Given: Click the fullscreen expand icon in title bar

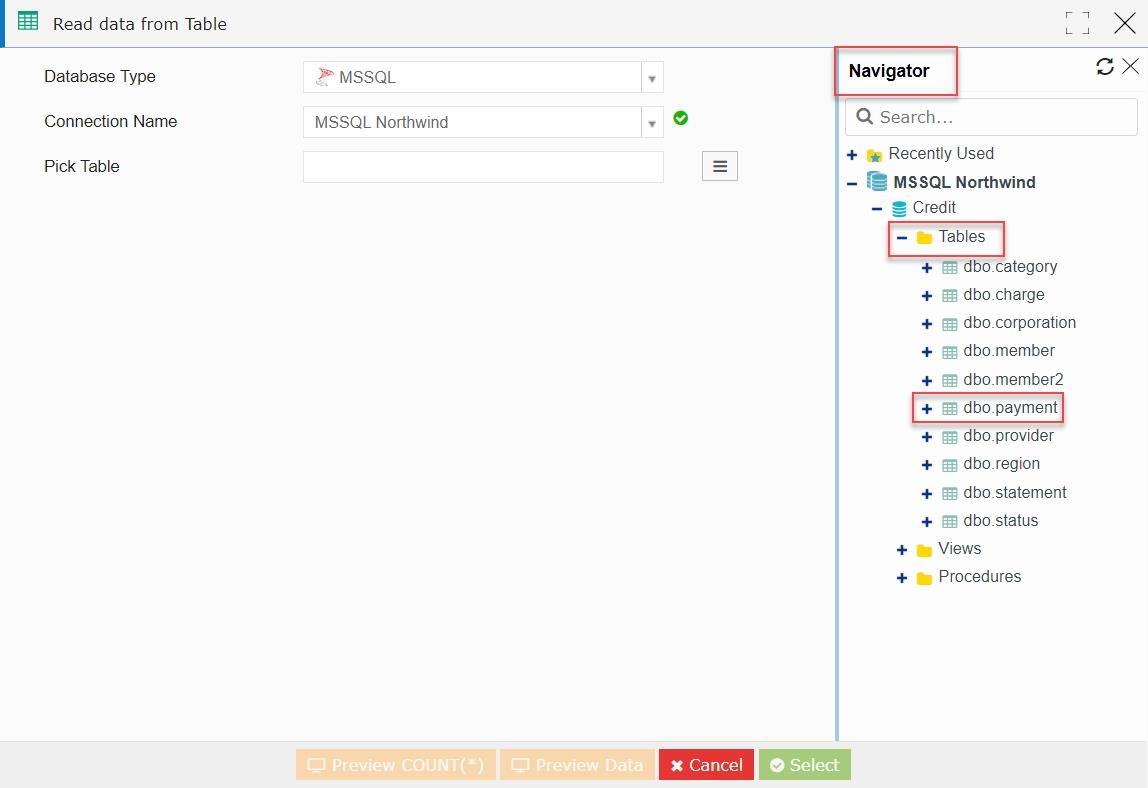Looking at the screenshot, I should [1077, 23].
